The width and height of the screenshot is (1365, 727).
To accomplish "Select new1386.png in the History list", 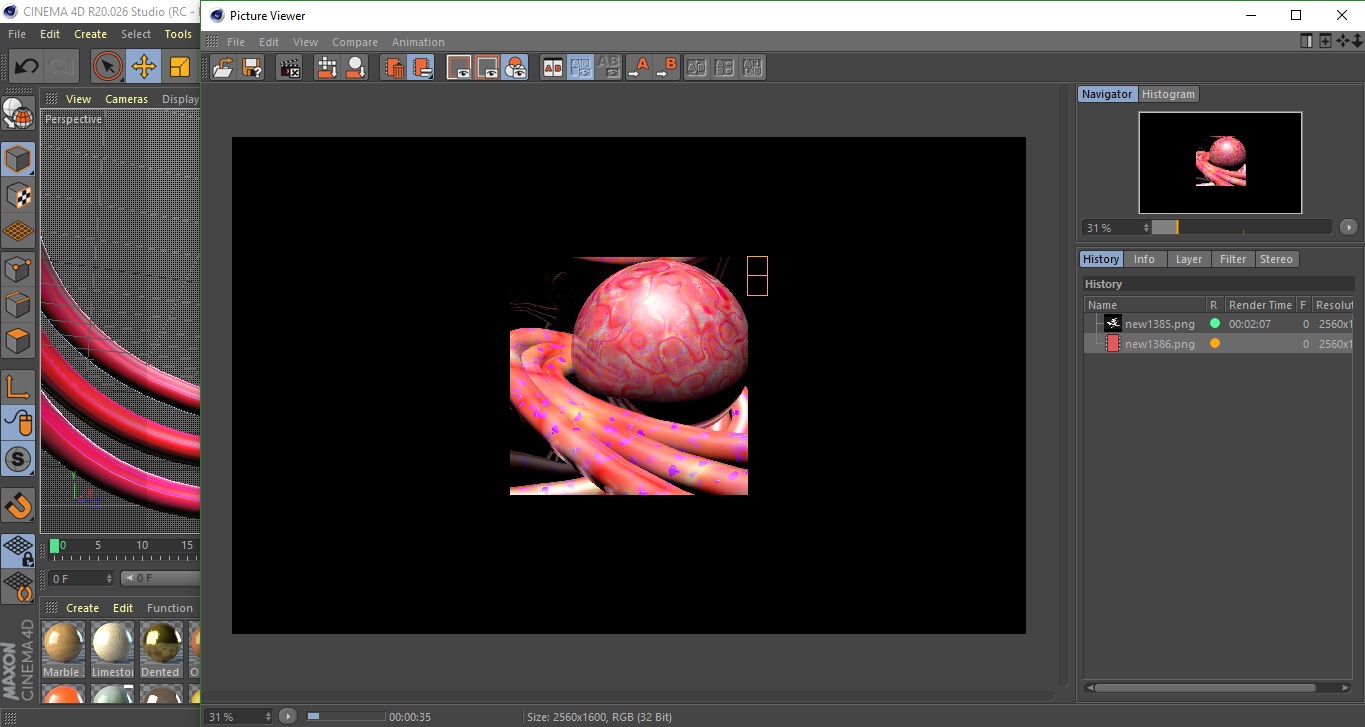I will (x=1160, y=344).
